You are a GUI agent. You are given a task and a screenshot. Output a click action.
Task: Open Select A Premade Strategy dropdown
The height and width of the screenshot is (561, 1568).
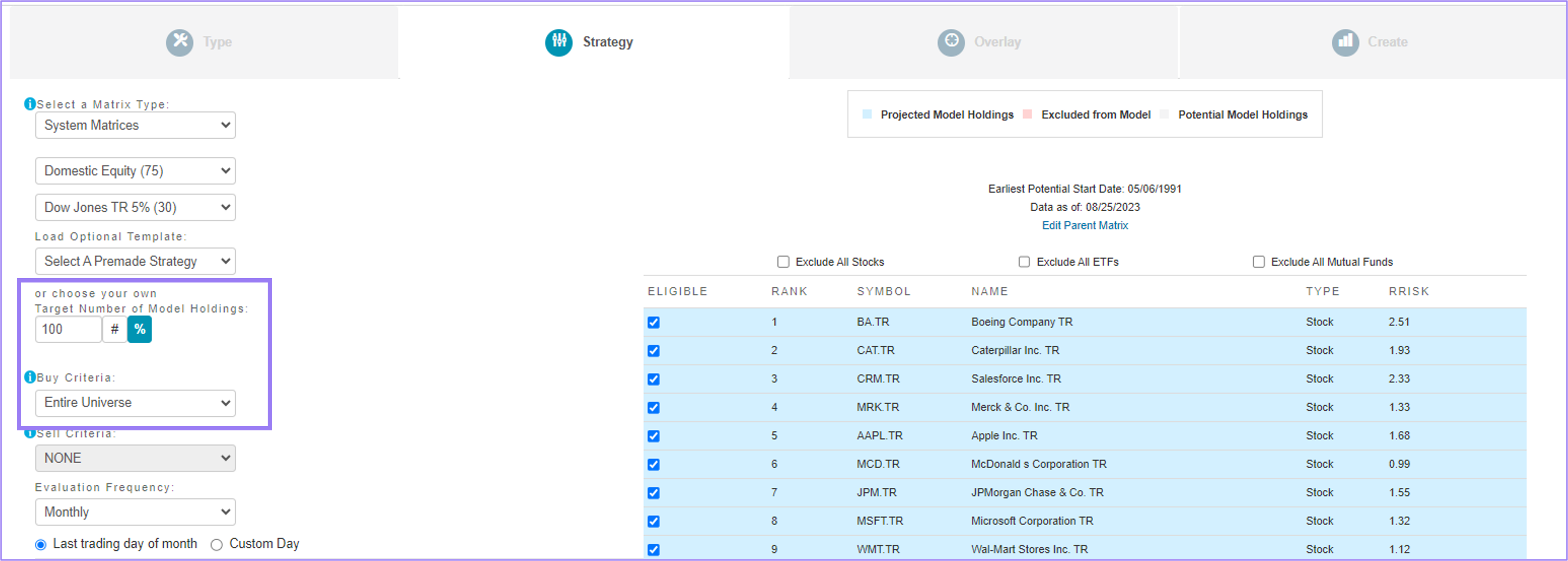135,261
